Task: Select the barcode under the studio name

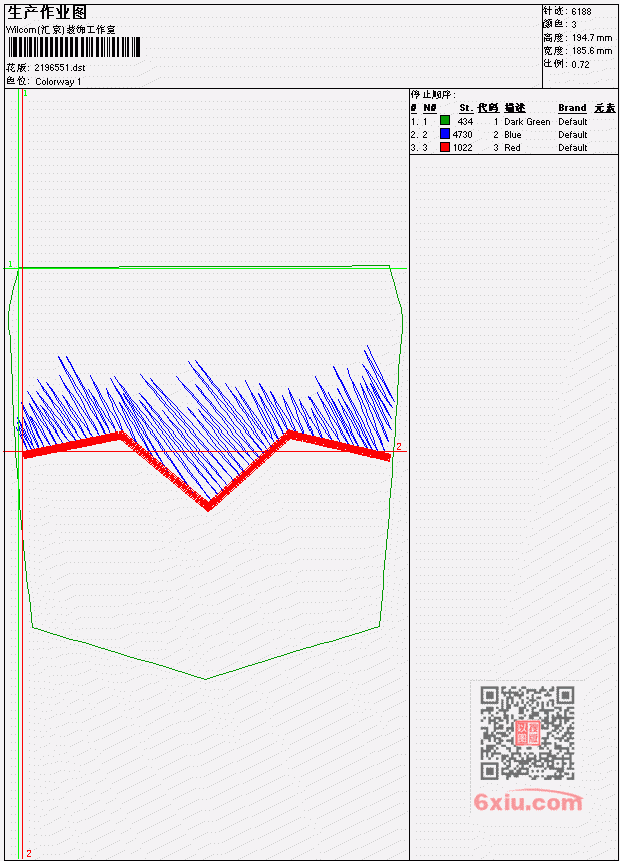Action: click(x=74, y=47)
